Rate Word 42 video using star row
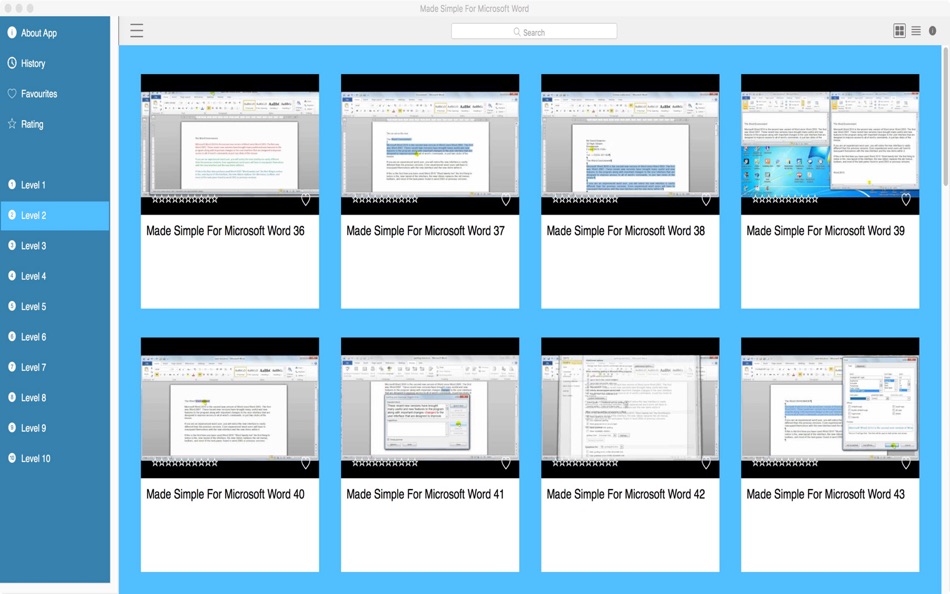This screenshot has width=950, height=594. 585,462
